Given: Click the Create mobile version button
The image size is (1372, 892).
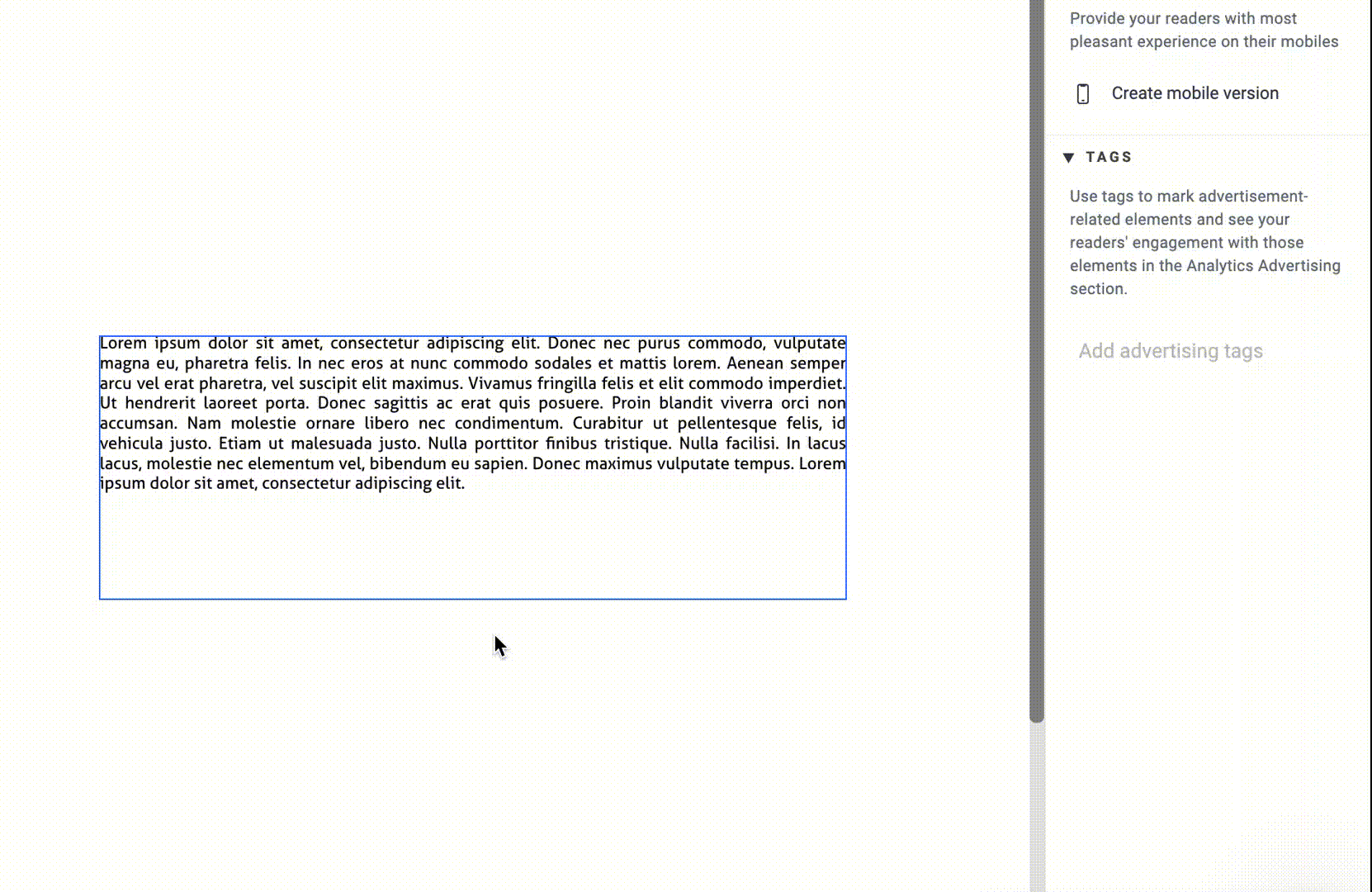Looking at the screenshot, I should [x=1195, y=93].
